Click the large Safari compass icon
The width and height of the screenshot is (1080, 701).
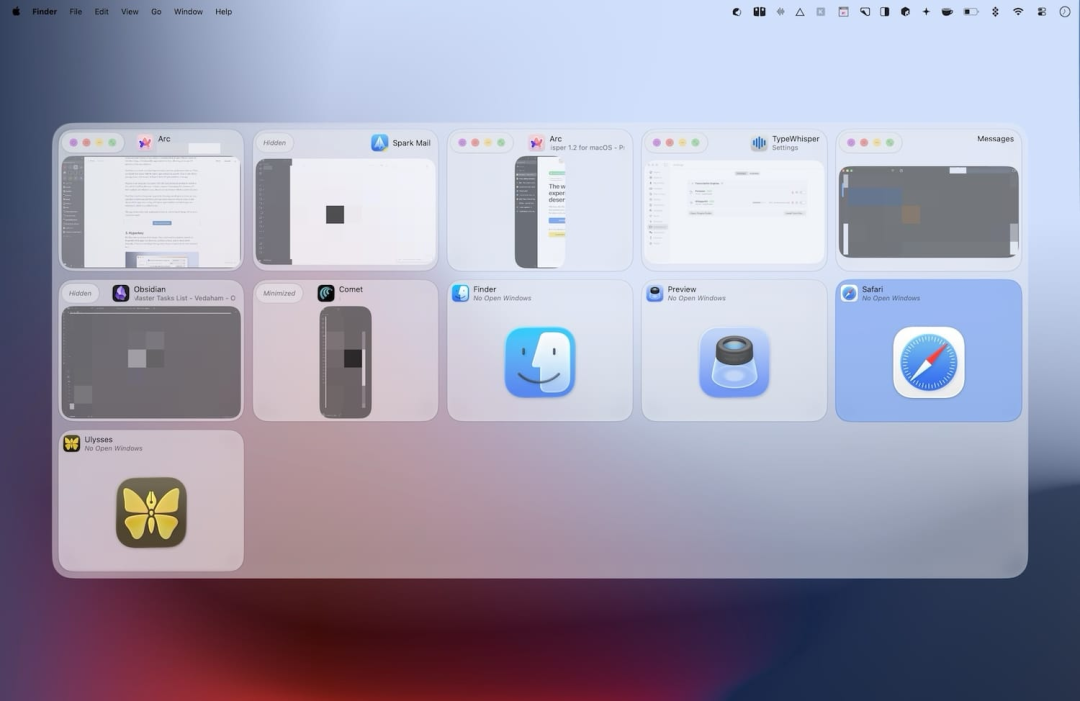(928, 362)
